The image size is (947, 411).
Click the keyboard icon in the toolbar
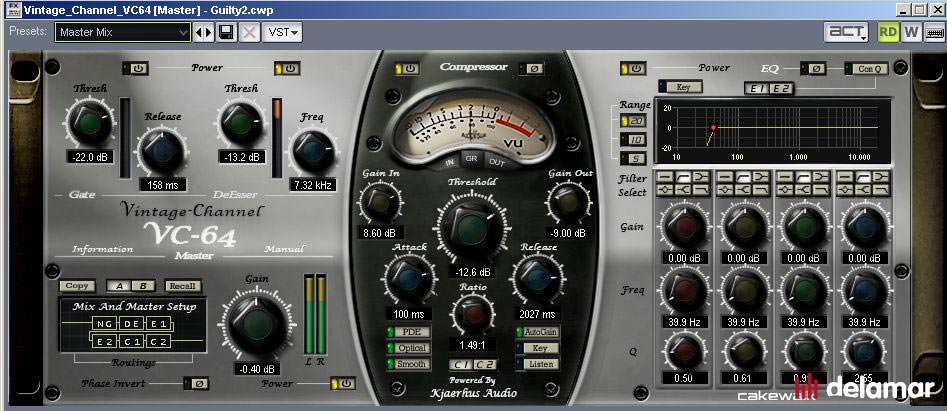point(935,32)
